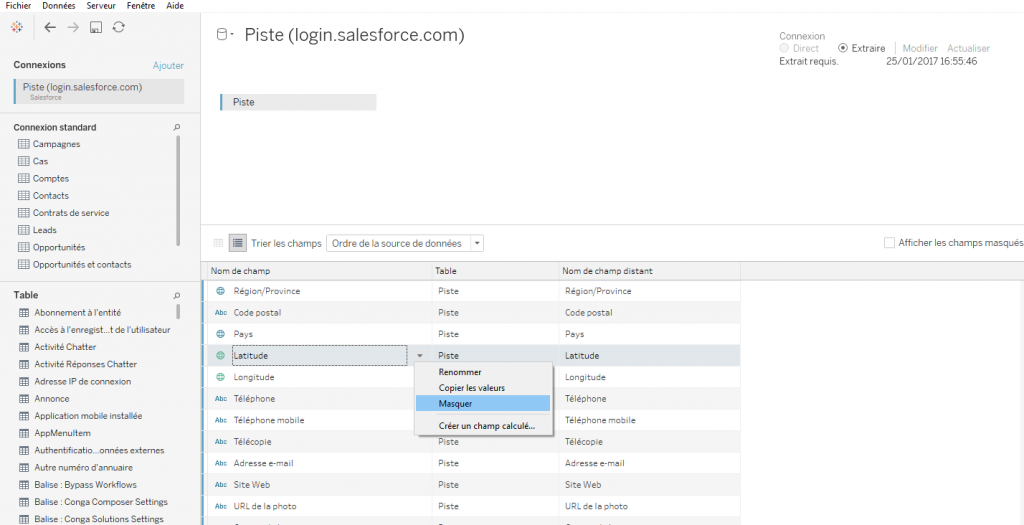1024x525 pixels.
Task: Click Abc type icon of Site Web
Action: point(221,485)
